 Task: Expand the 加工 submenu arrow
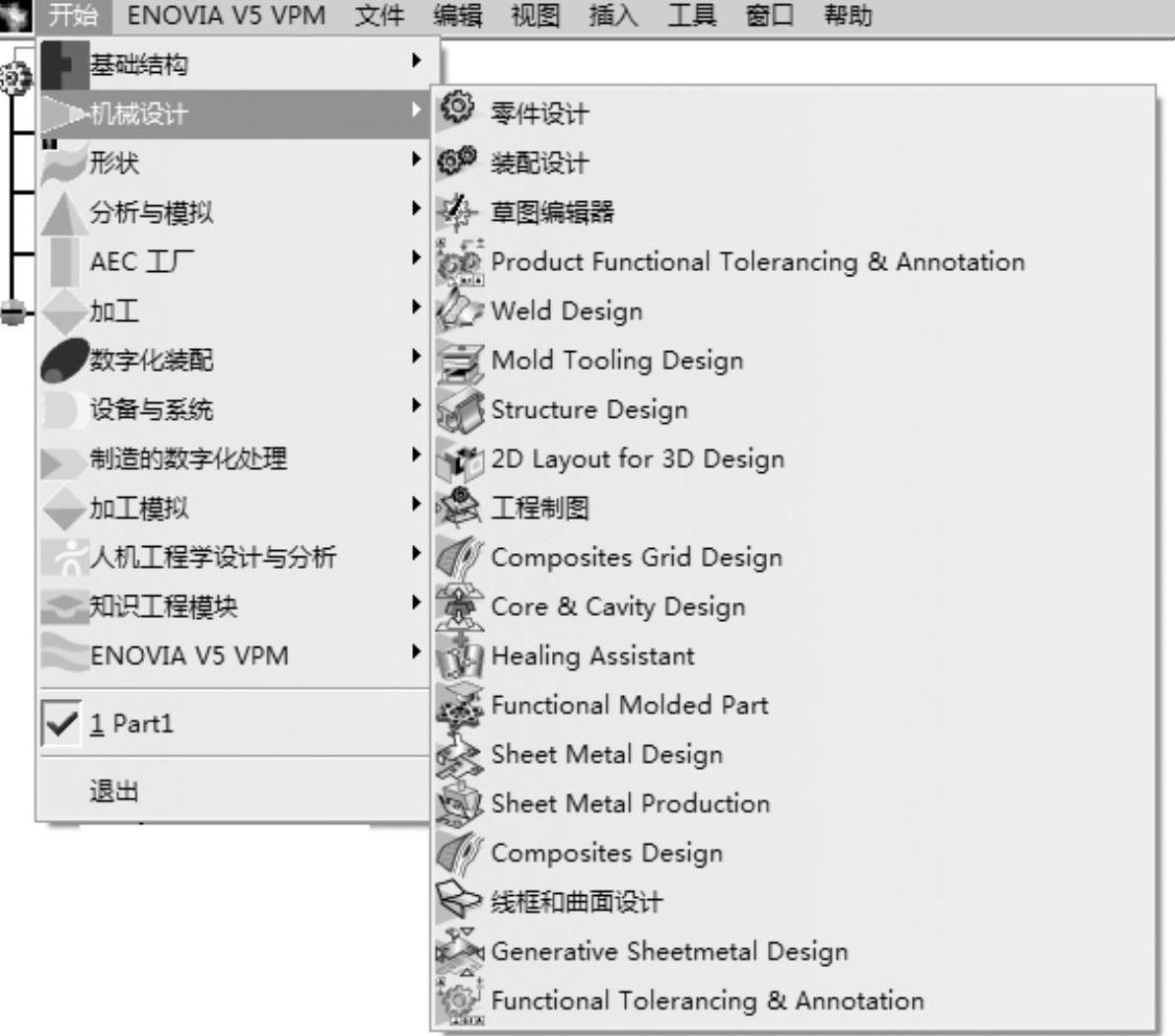[416, 308]
